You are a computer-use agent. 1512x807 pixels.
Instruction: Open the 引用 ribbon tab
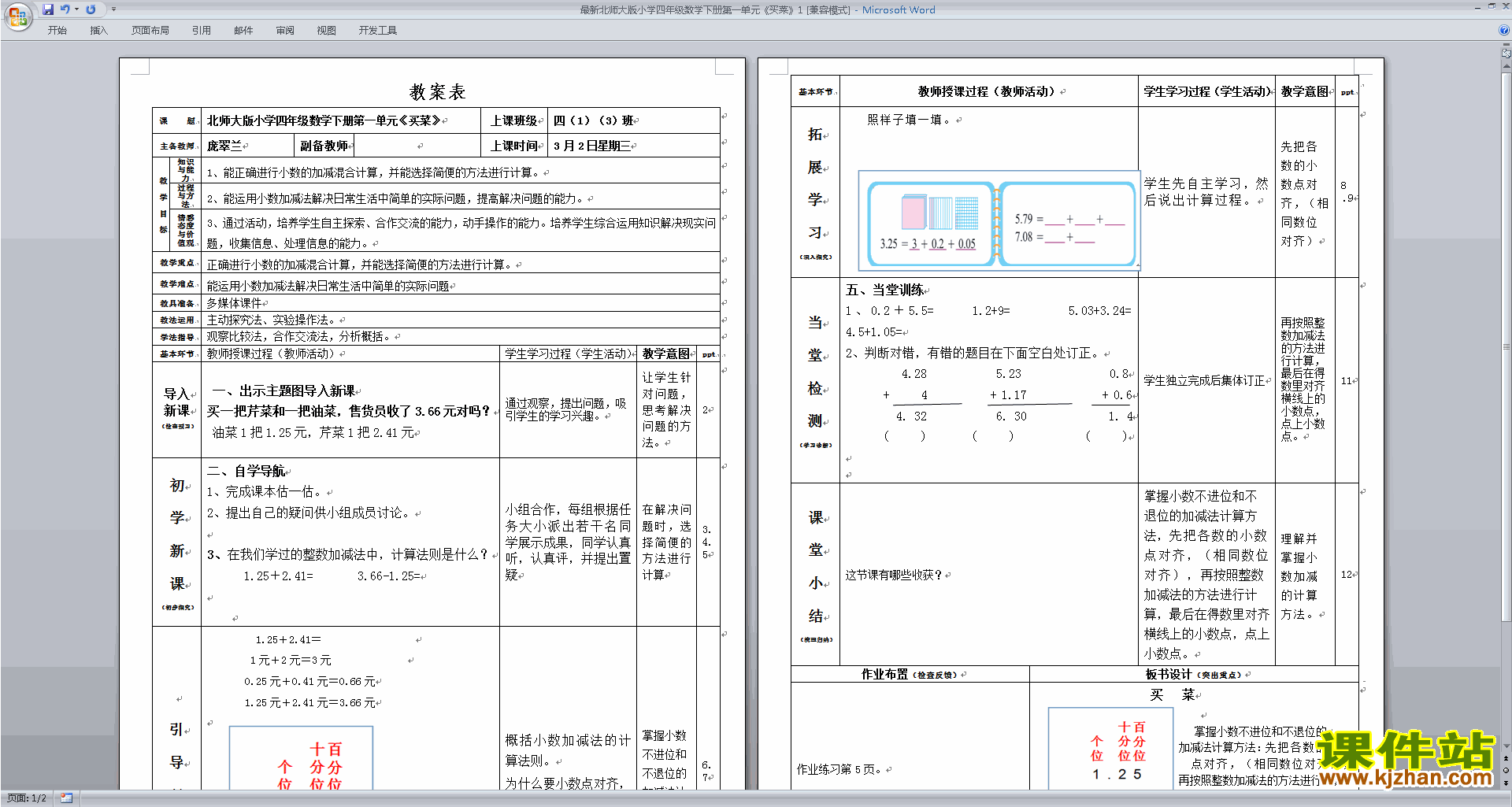(202, 31)
